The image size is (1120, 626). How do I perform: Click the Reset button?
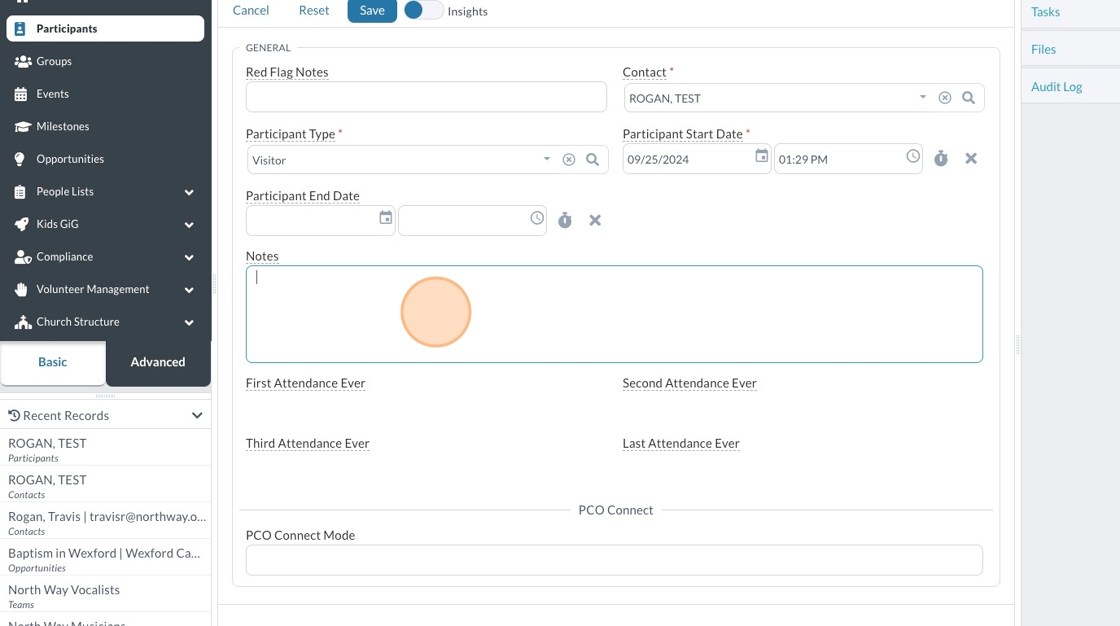coord(314,11)
